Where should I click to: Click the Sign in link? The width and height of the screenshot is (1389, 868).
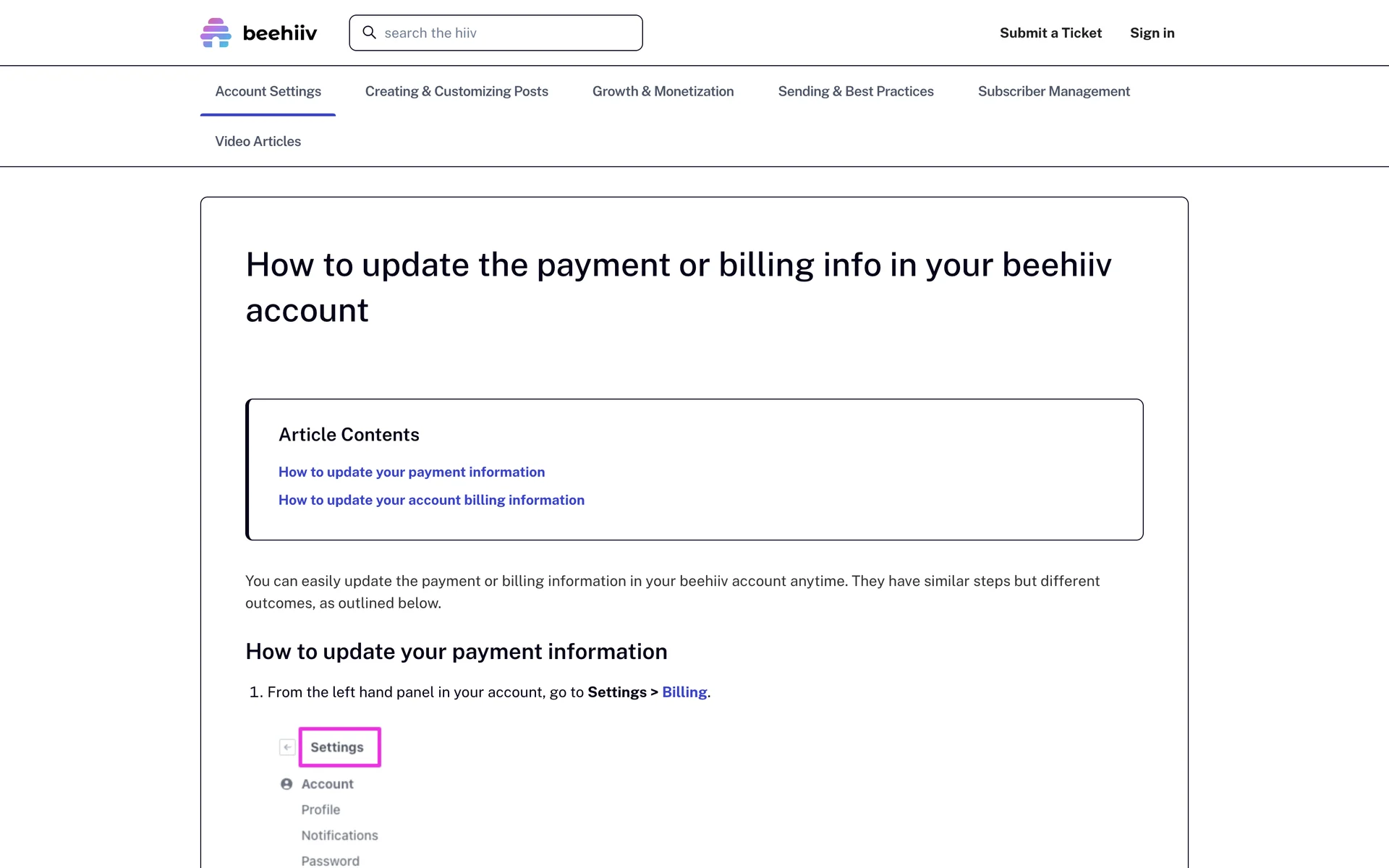1152,33
